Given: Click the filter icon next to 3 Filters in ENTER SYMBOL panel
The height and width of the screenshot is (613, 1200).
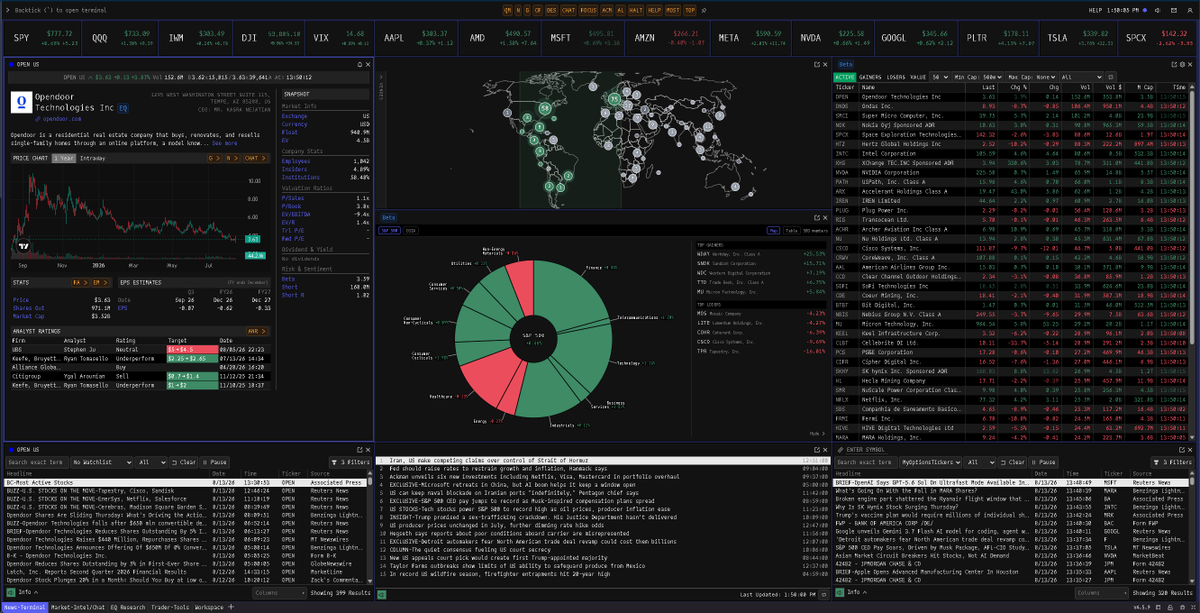Looking at the screenshot, I should coord(1156,462).
